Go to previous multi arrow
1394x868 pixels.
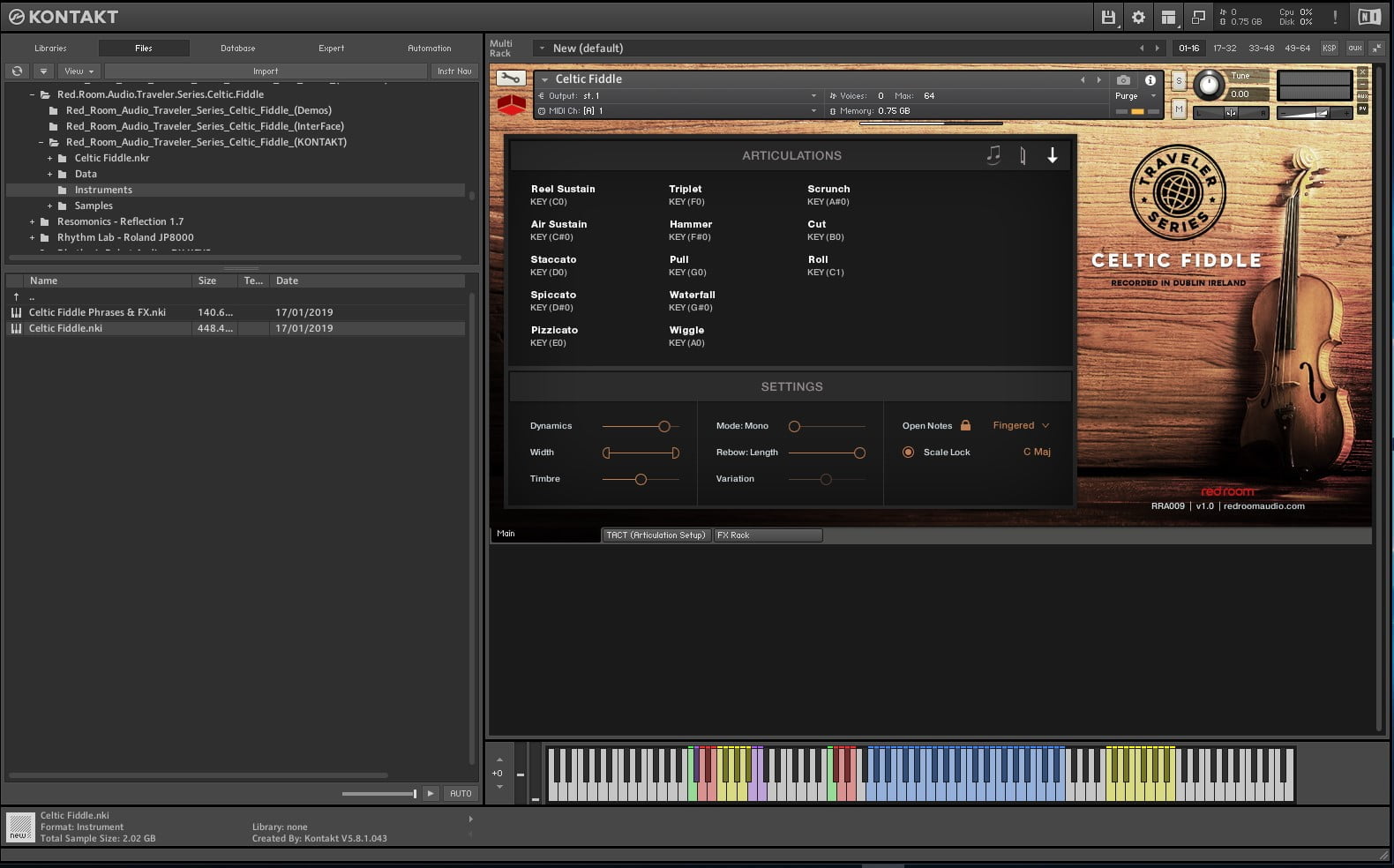point(1142,48)
